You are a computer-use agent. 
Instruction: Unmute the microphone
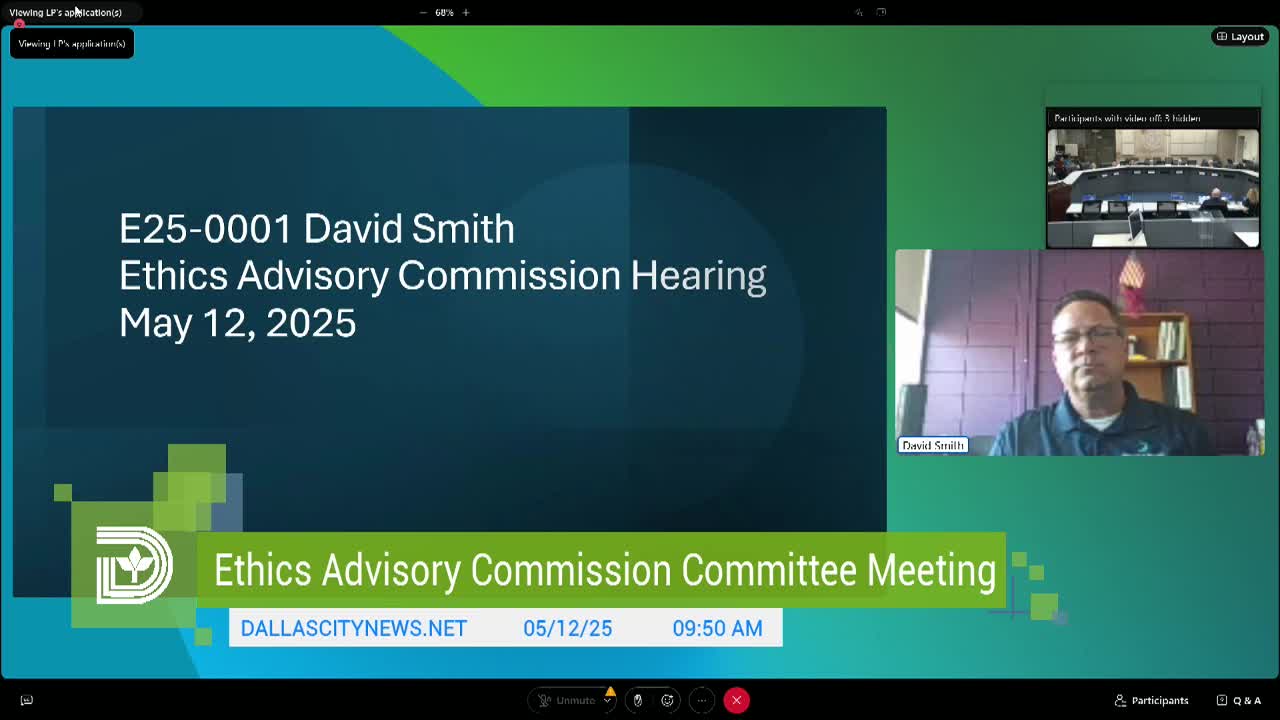click(x=566, y=700)
